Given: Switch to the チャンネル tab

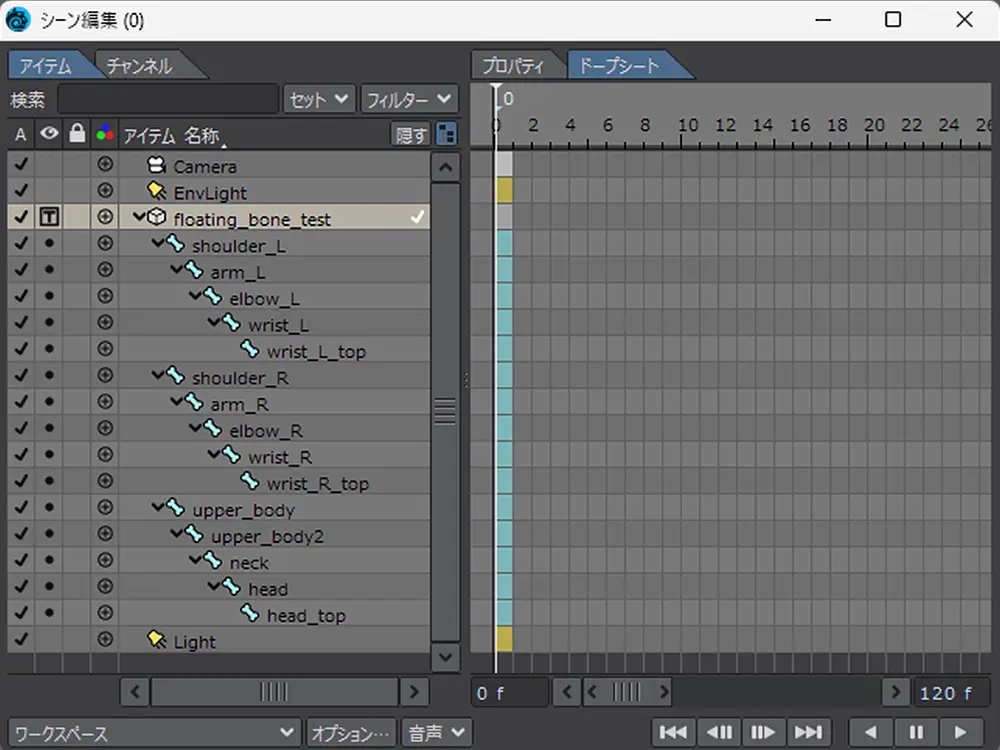Looking at the screenshot, I should point(140,66).
